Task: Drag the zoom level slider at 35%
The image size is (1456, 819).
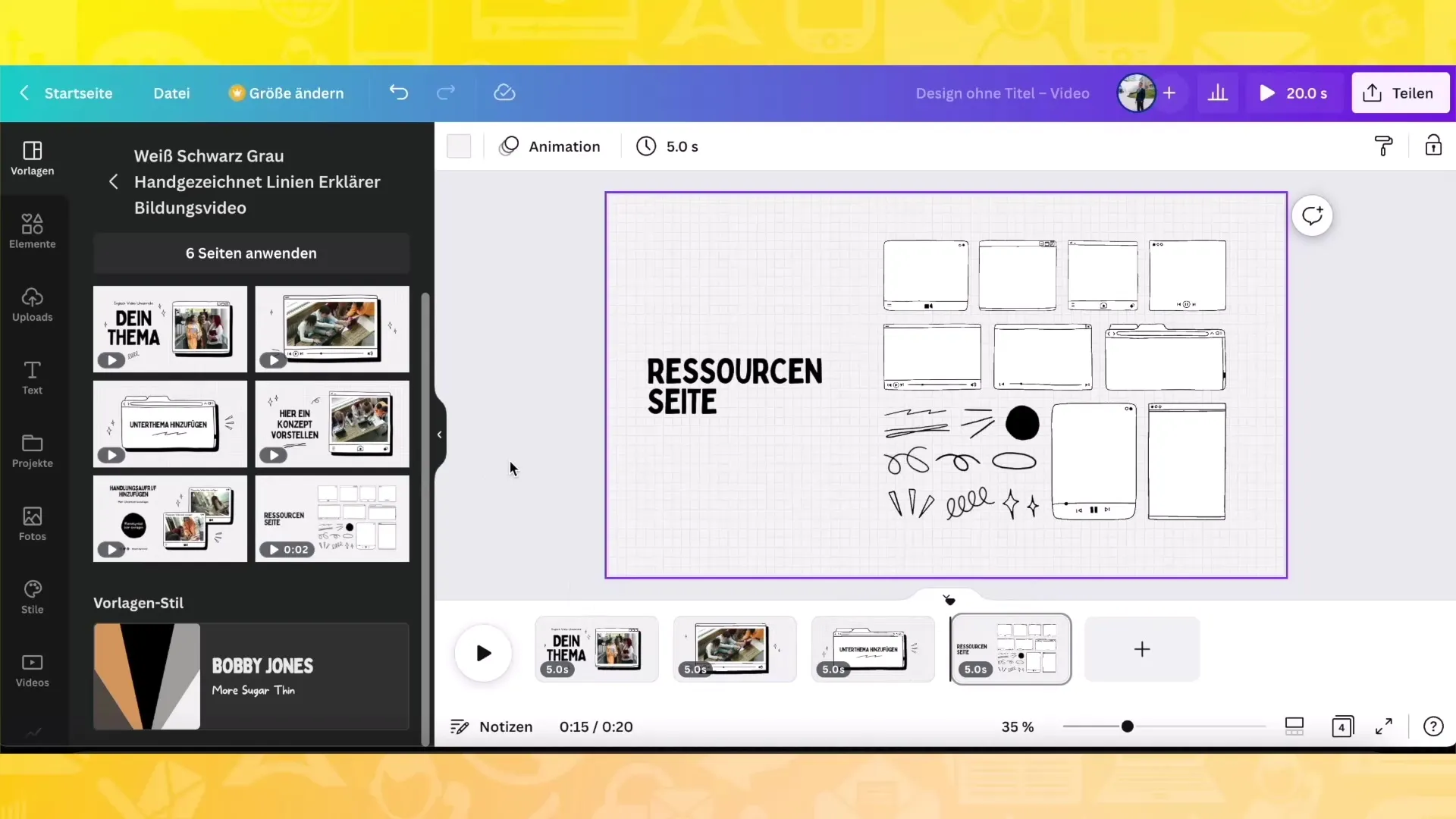Action: tap(1127, 726)
